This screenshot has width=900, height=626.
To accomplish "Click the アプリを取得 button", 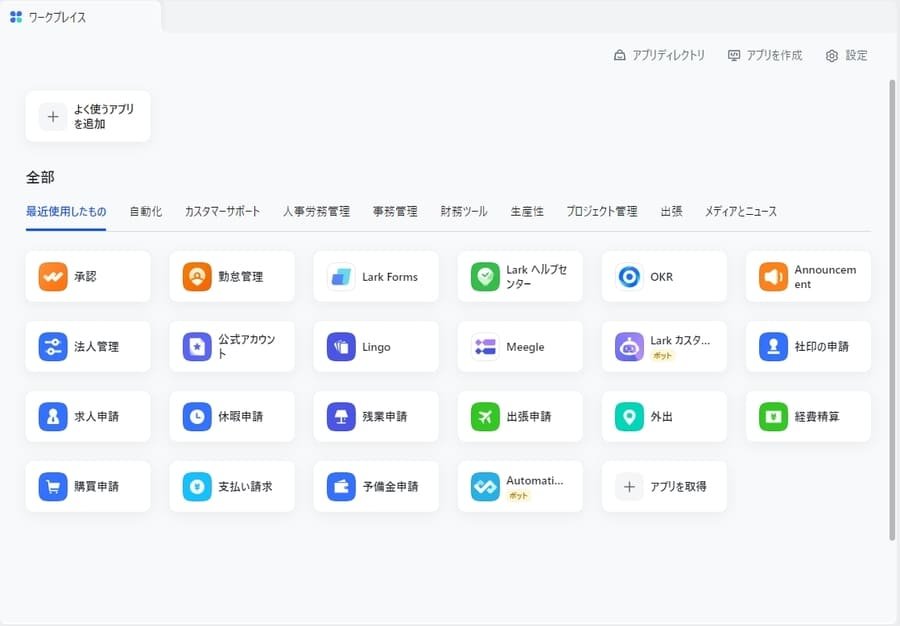I will 664,487.
